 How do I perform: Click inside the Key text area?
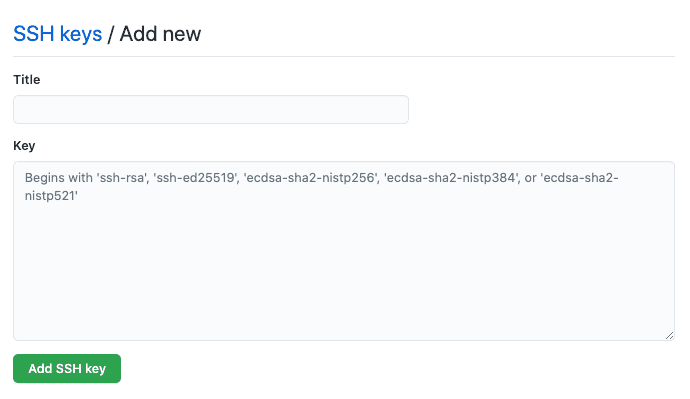tap(344, 251)
